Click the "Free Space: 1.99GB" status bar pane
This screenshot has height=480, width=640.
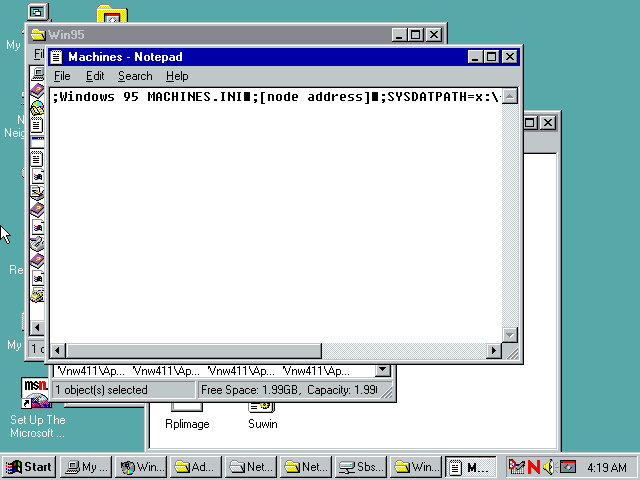tap(290, 390)
